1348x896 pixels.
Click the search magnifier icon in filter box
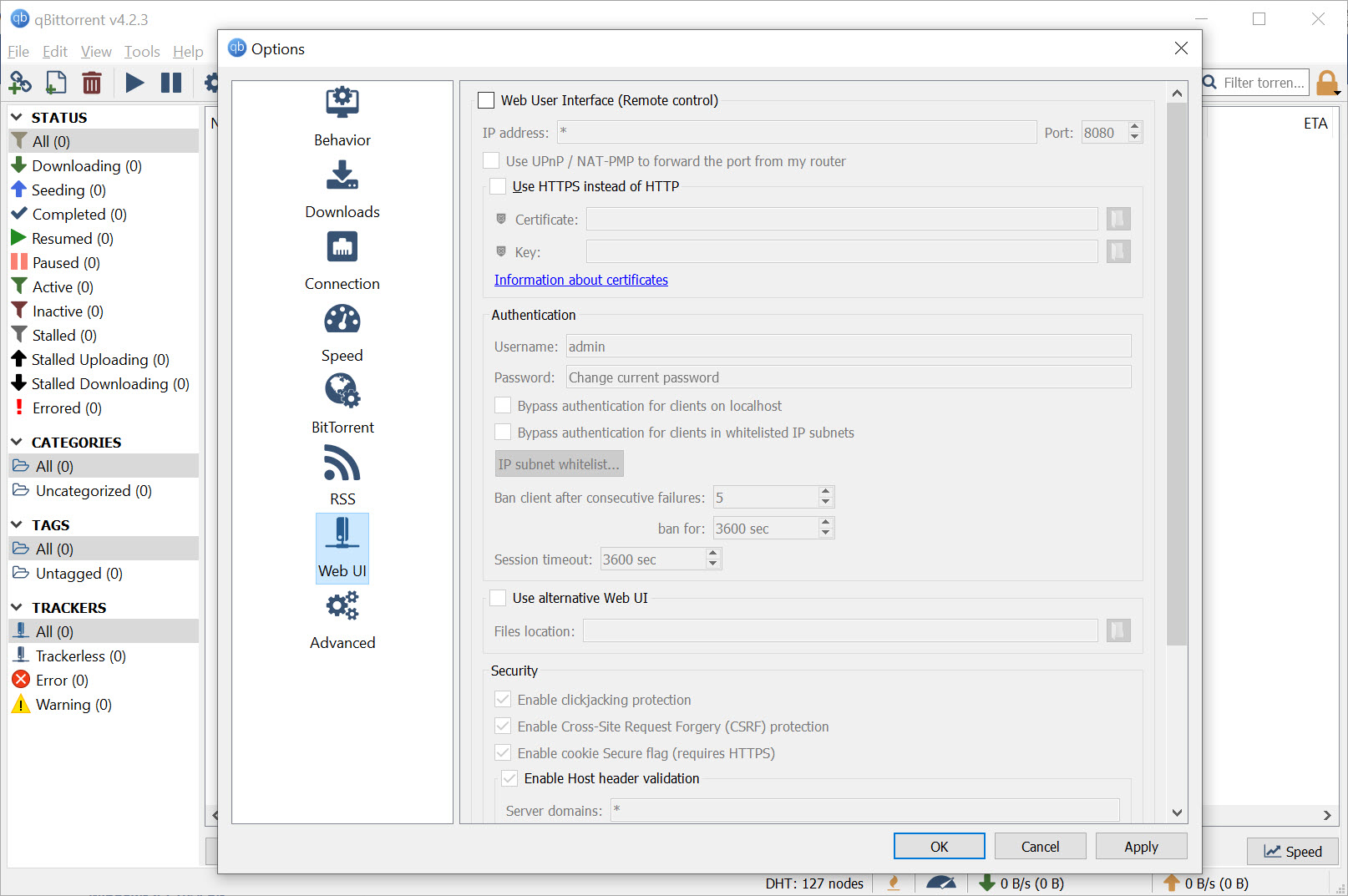pyautogui.click(x=1209, y=82)
